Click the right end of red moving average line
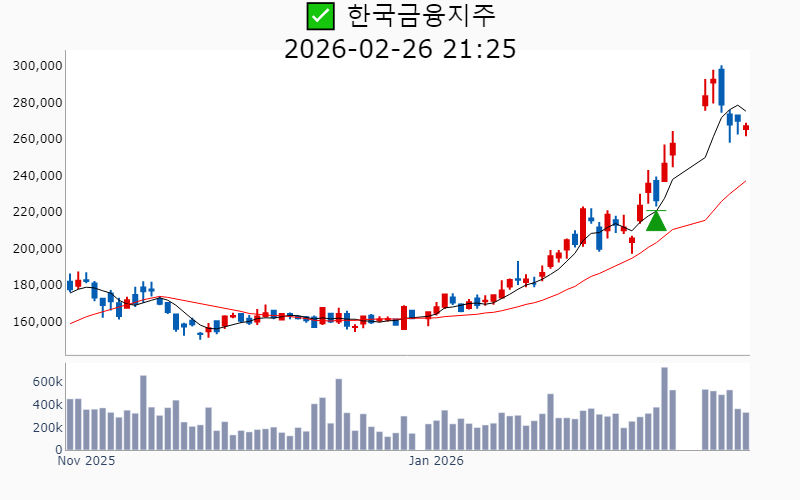 pos(745,181)
